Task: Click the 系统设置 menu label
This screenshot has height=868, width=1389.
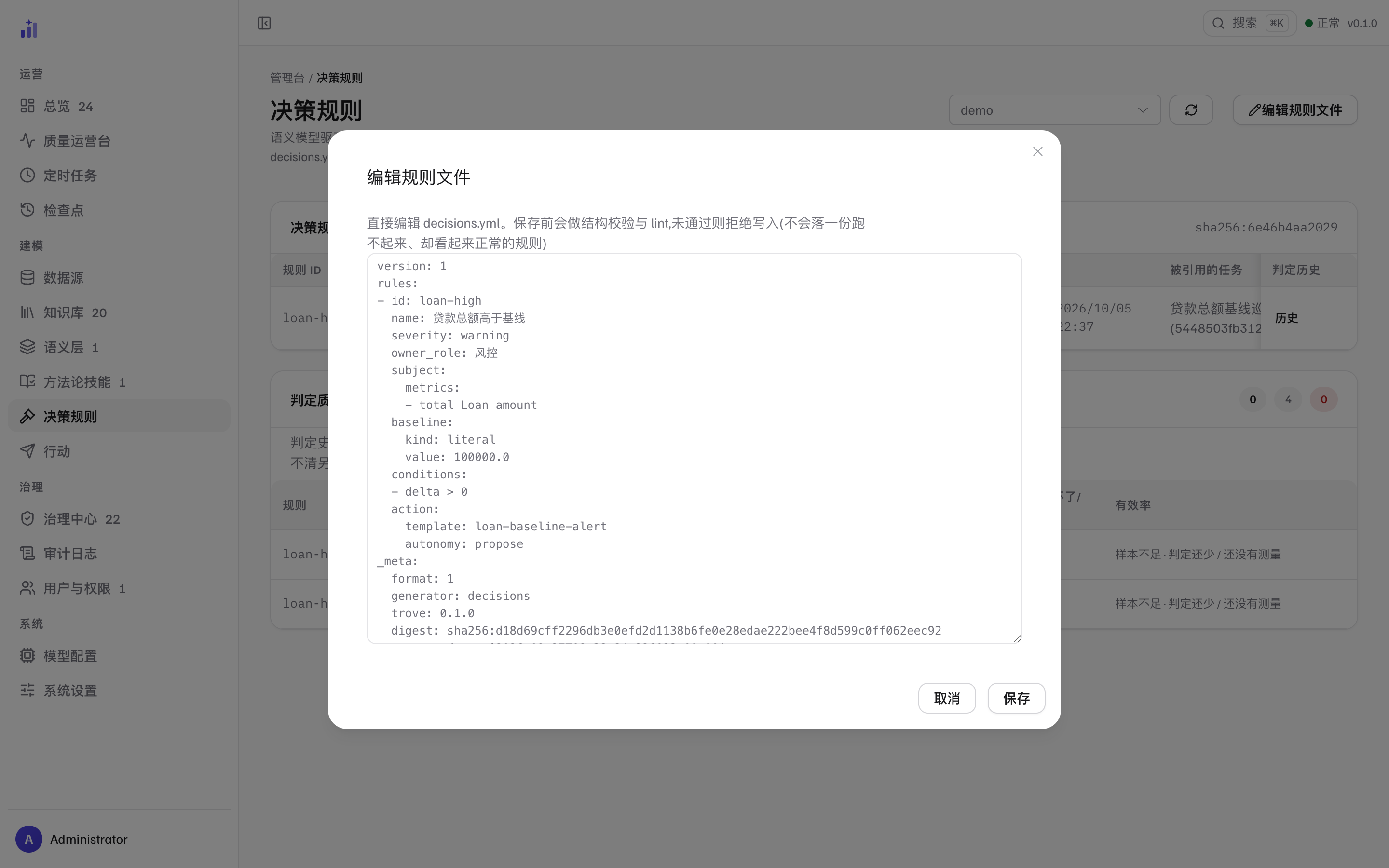Action: point(70,691)
